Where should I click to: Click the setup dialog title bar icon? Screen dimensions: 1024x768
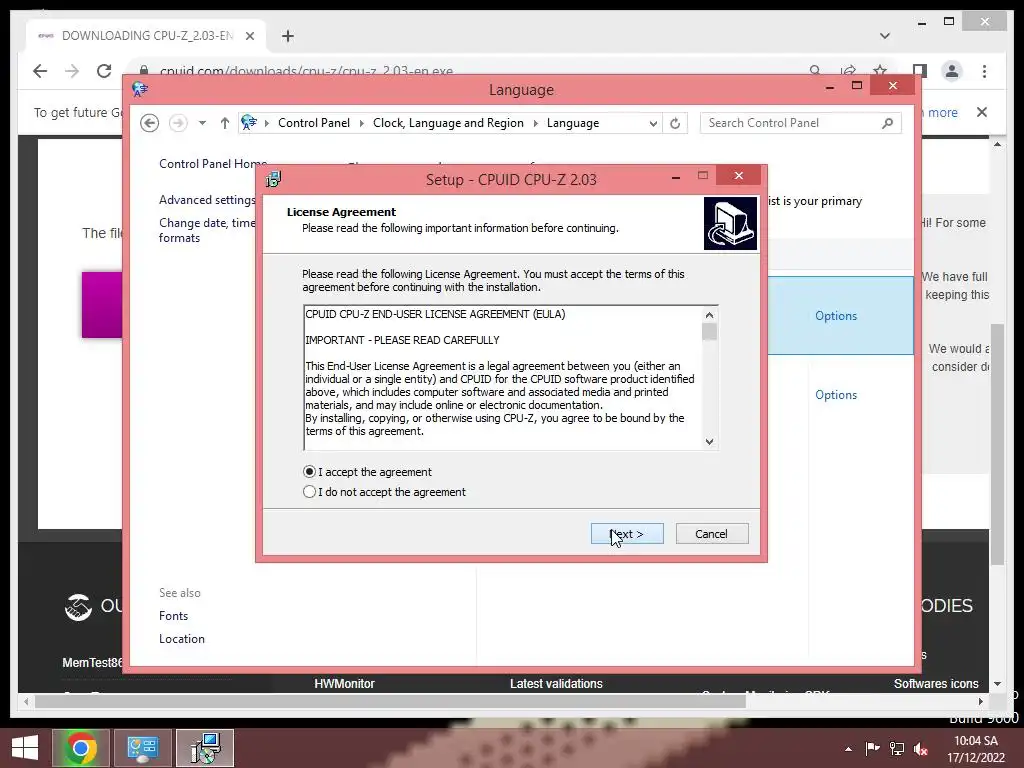point(274,179)
